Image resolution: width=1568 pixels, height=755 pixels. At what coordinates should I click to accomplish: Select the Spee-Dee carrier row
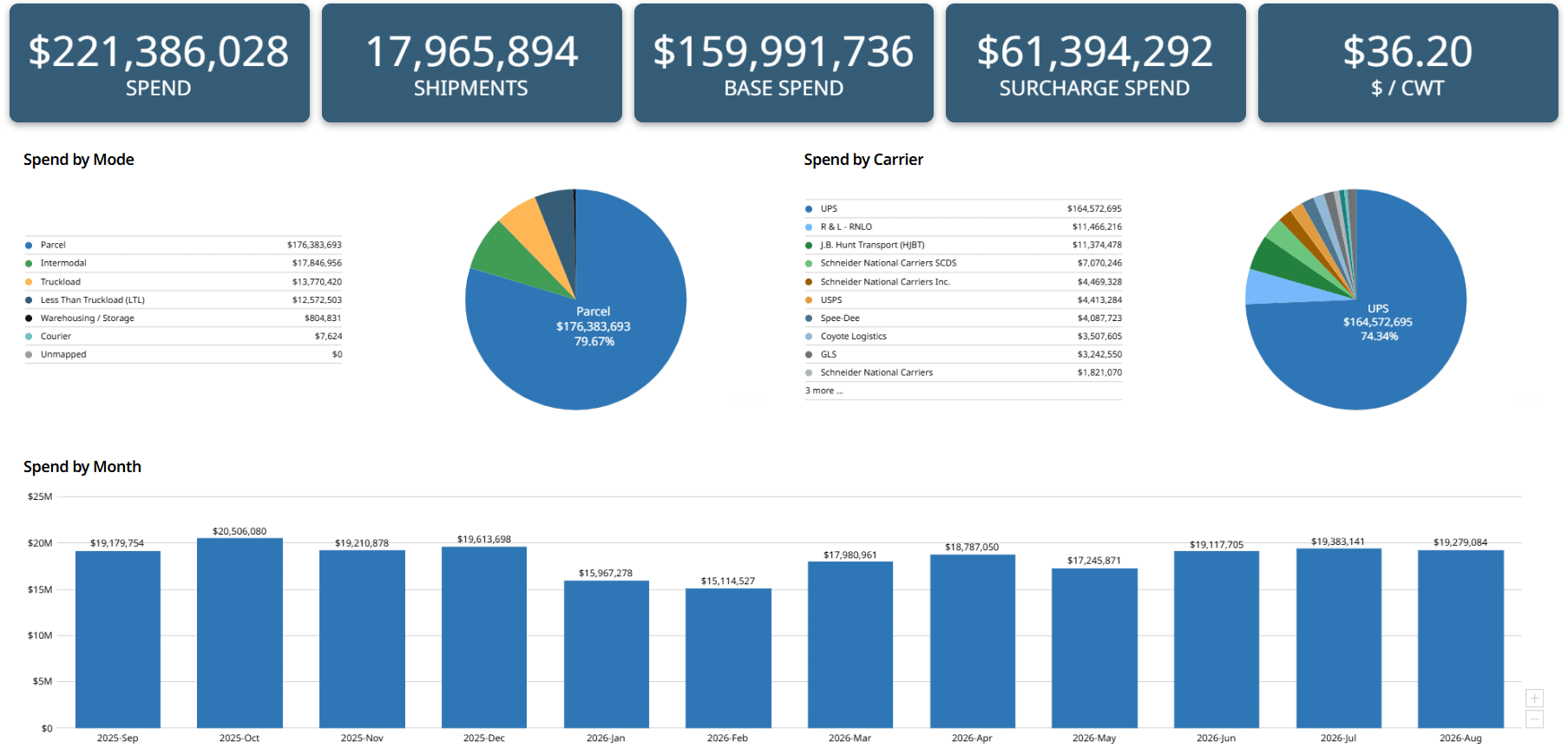pyautogui.click(x=963, y=318)
